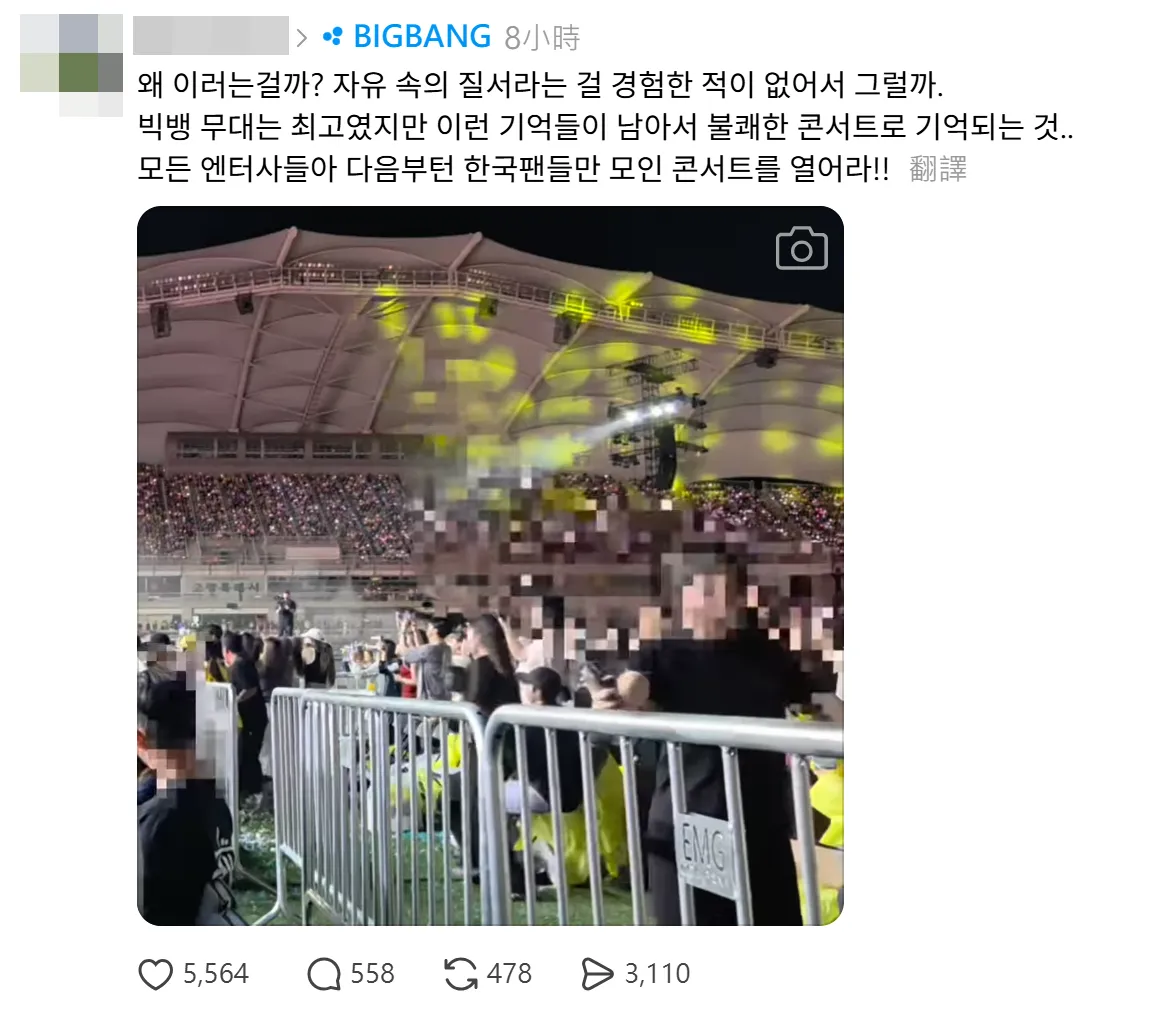Viewport: 1162px width, 1017px height.
Task: View the 558 replies count
Action: (372, 974)
